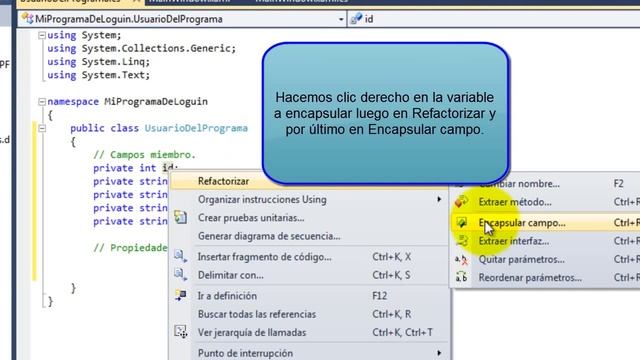Select Quitar parámetros... in the submenu
640x360 pixels.
pyautogui.click(x=545, y=259)
